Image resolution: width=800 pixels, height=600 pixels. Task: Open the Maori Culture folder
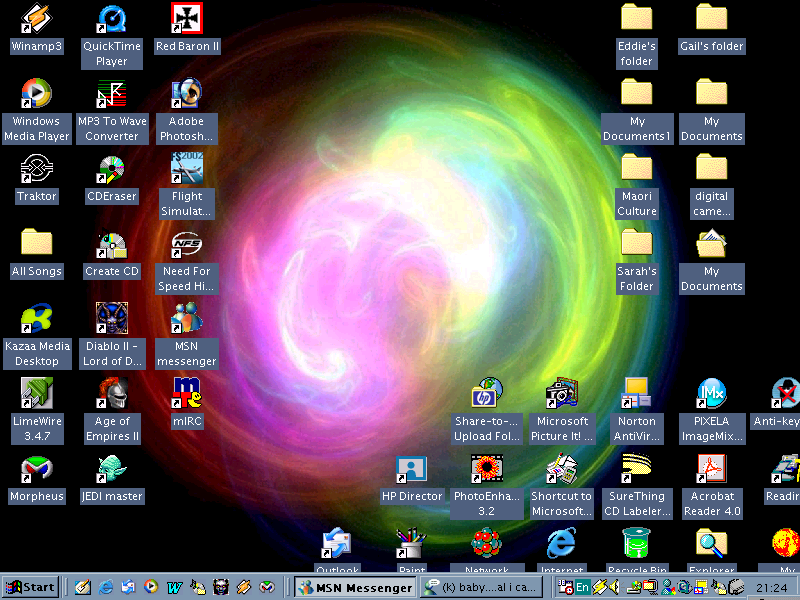(637, 169)
